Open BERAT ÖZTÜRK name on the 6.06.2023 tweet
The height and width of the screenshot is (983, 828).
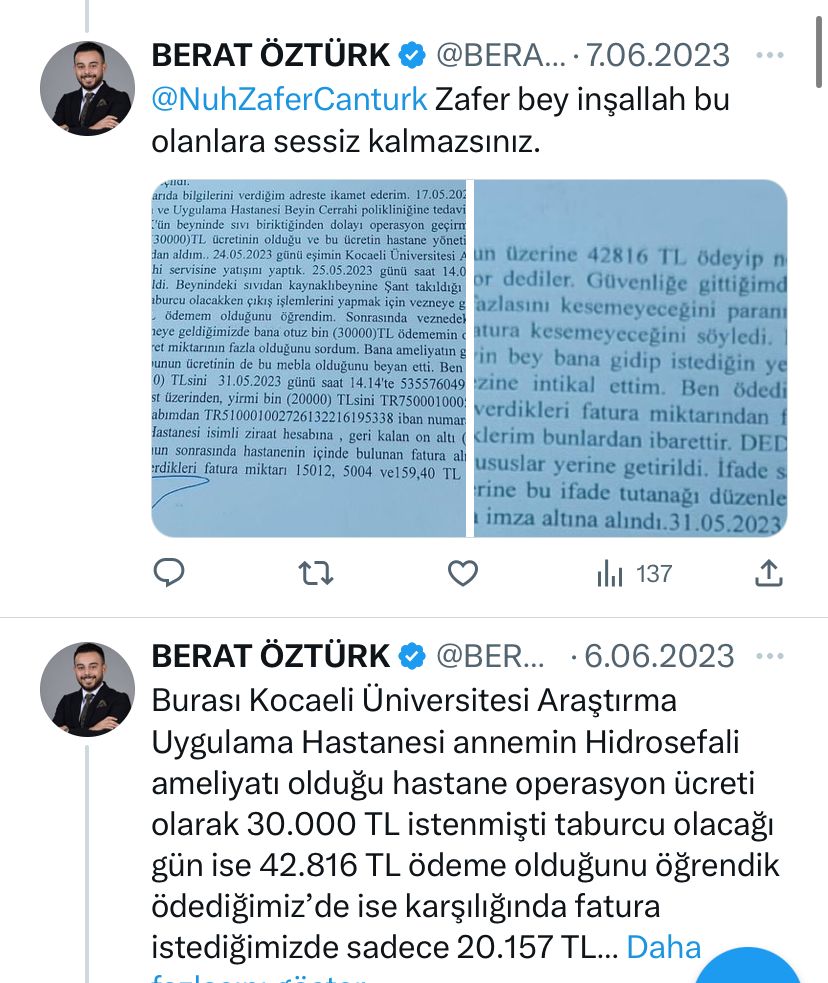[270, 656]
